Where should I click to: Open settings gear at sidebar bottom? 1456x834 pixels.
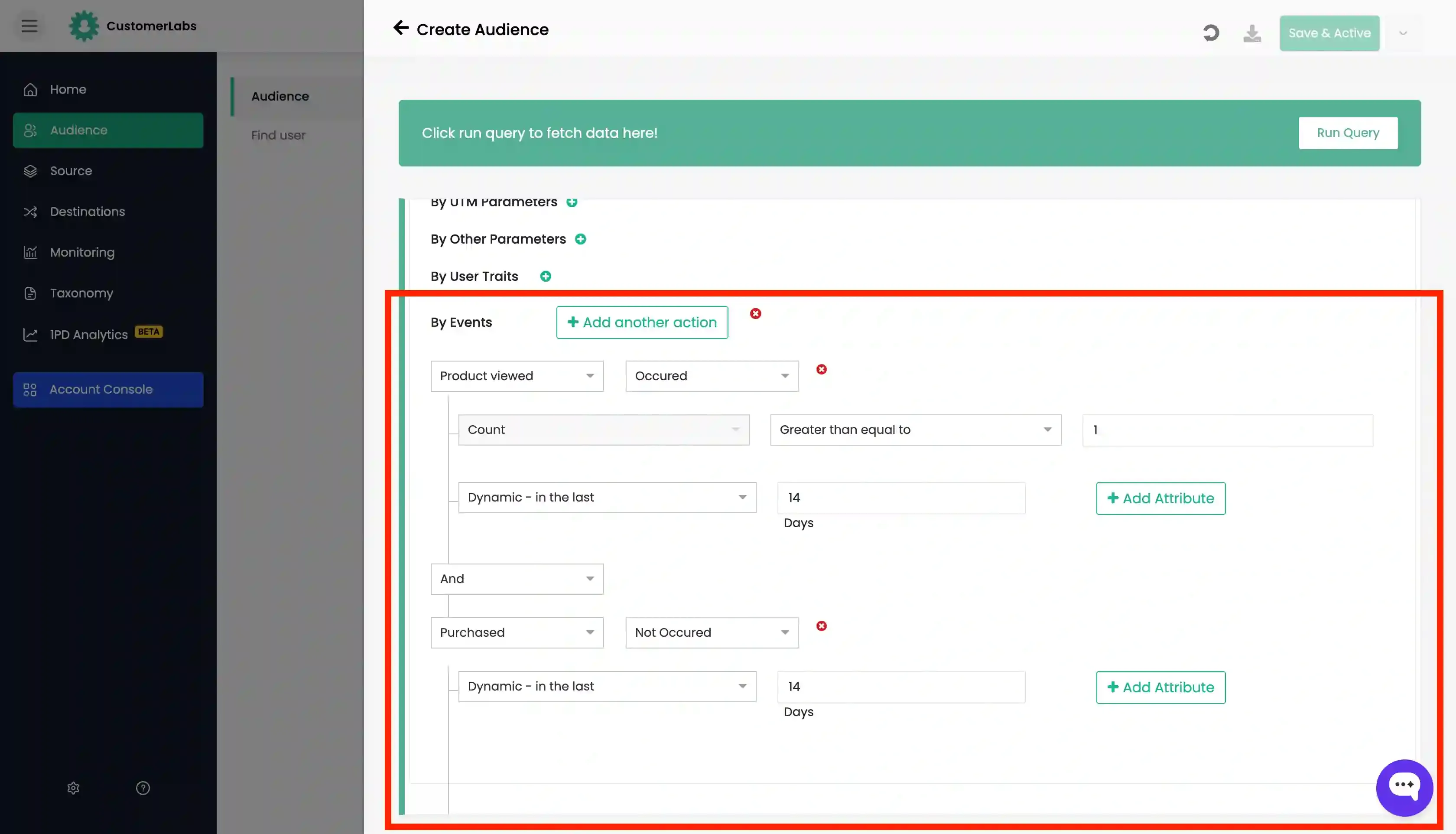click(73, 788)
